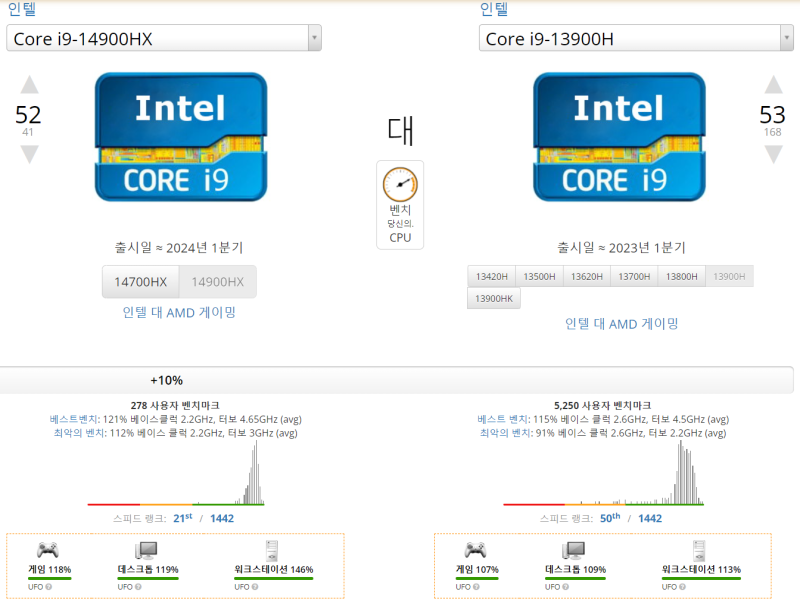Image resolution: width=800 pixels, height=602 pixels.
Task: Click the 278 사용자 벤치마크 heading
Action: (x=175, y=406)
